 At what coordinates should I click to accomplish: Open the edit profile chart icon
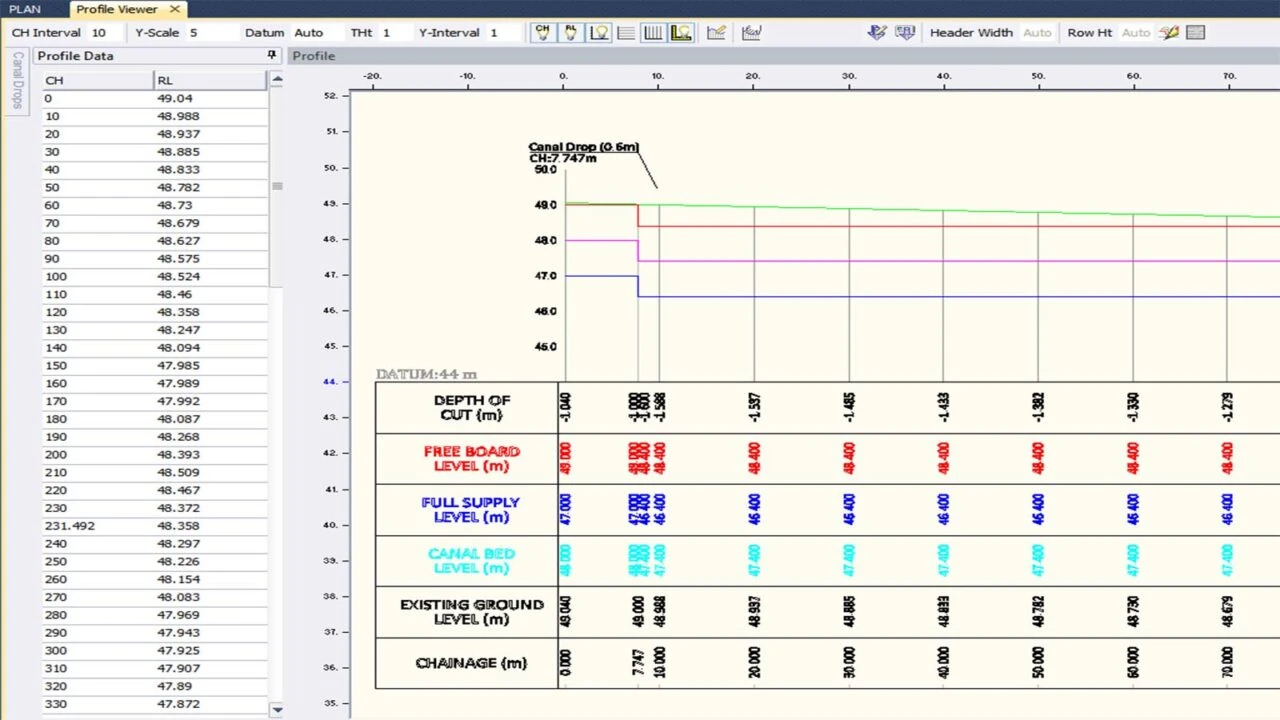pos(716,32)
